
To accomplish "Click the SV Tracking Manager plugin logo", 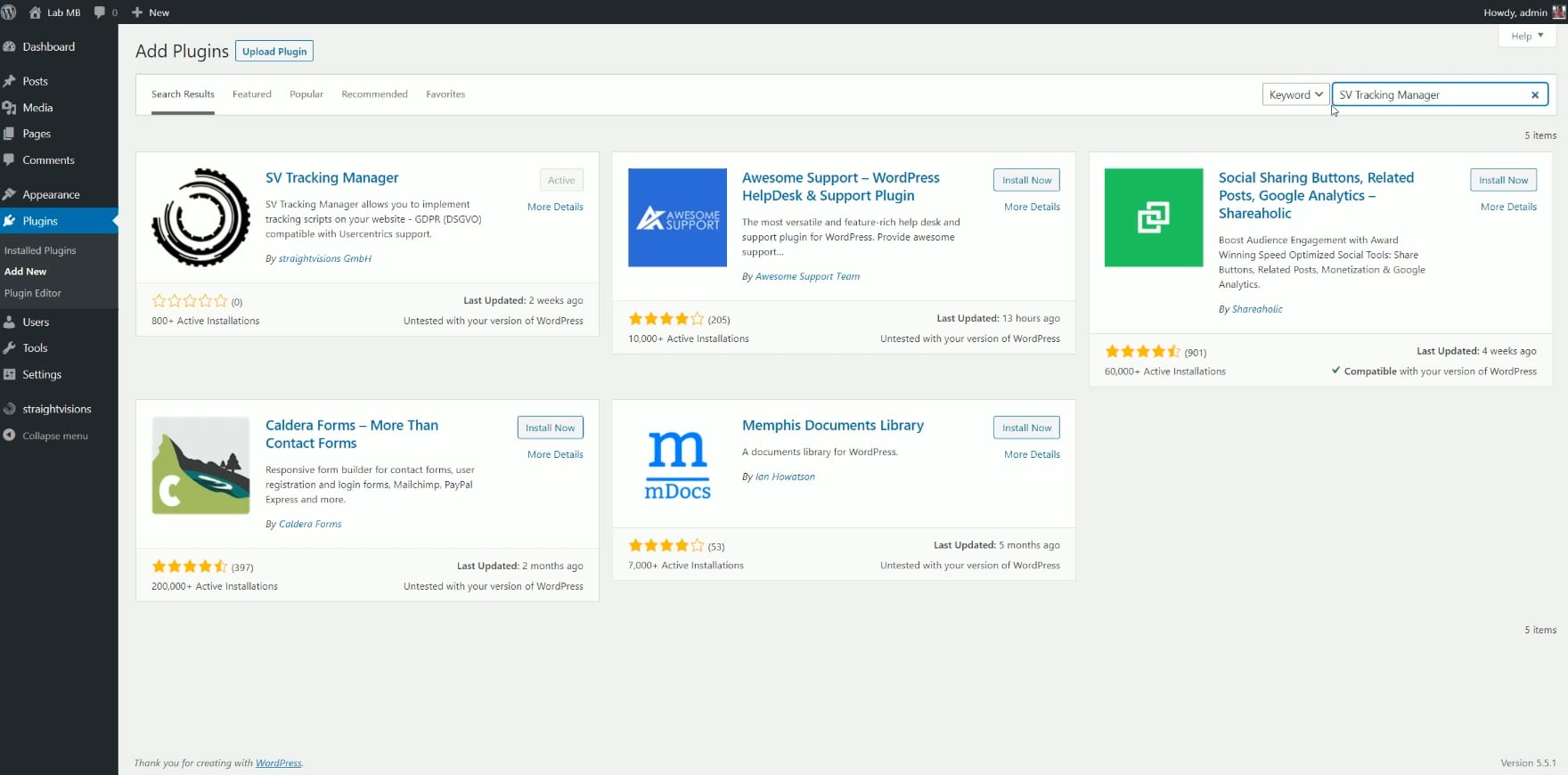I will click(200, 217).
